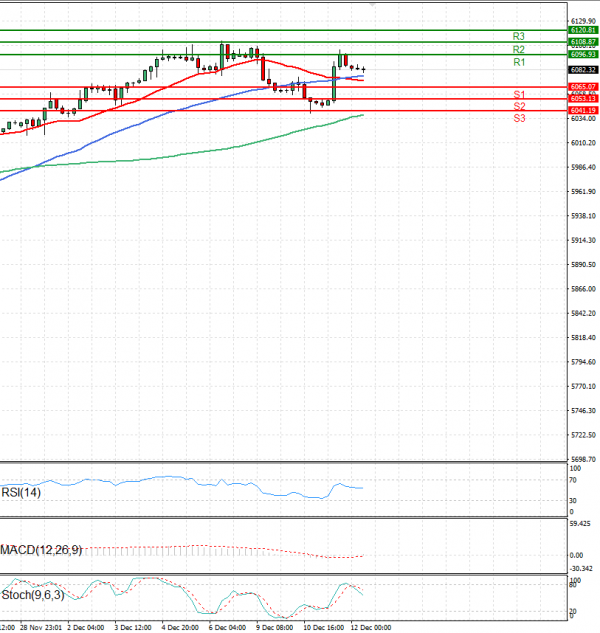Select the S3 support label
This screenshot has height=633, width=600.
click(x=519, y=118)
